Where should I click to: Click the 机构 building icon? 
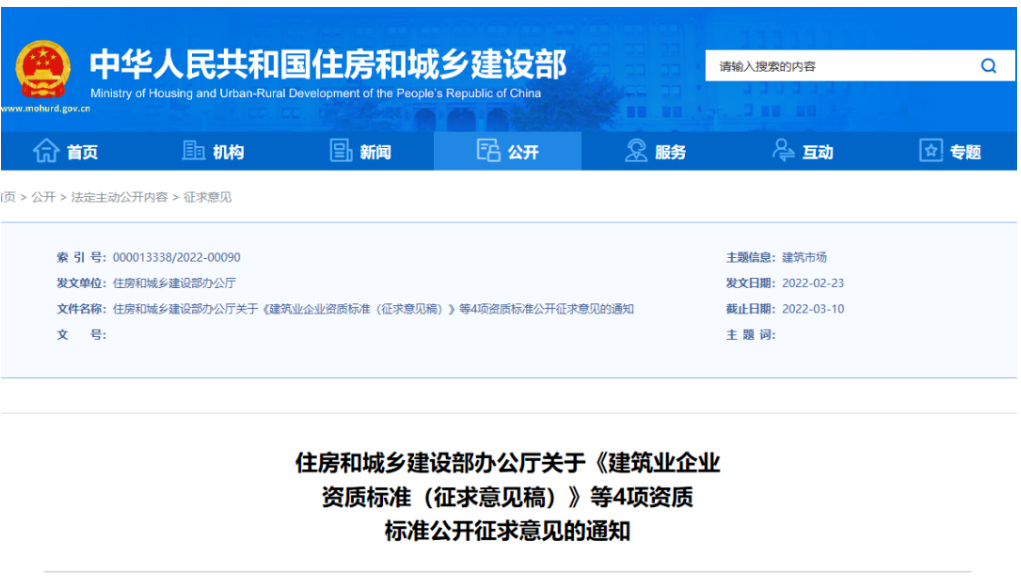192,150
